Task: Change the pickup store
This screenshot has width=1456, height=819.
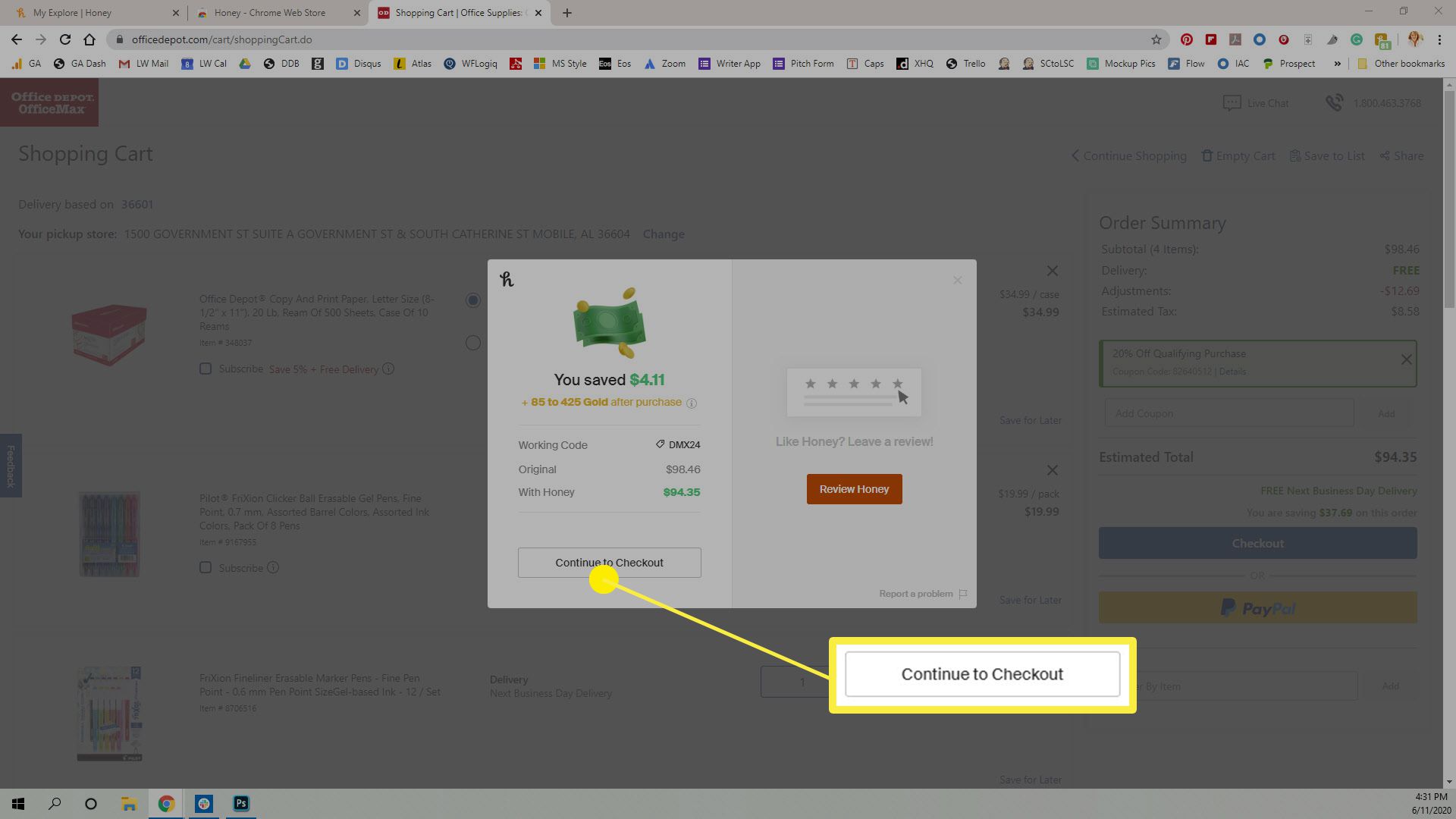Action: 664,234
